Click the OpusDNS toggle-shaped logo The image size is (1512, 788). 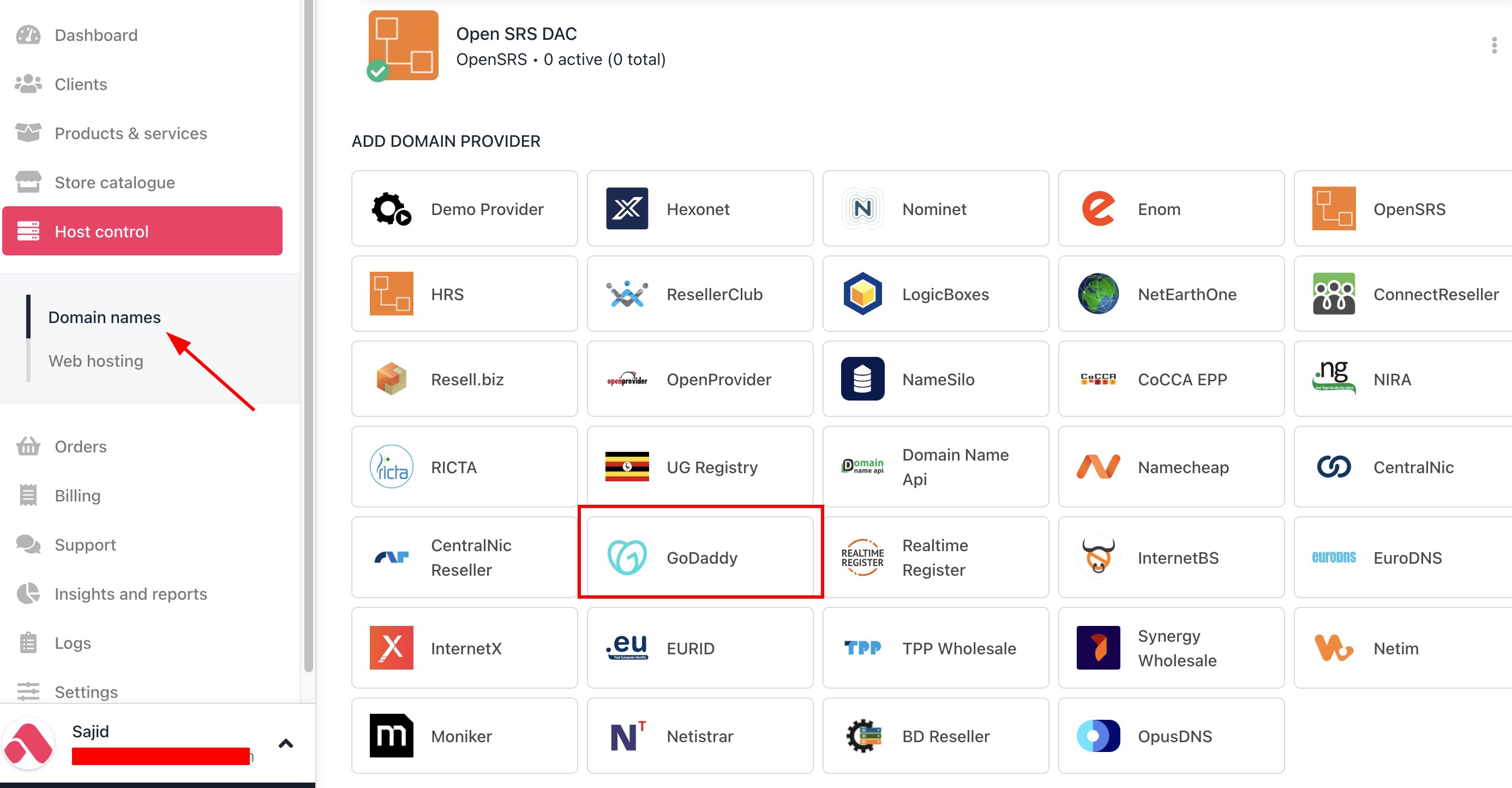(x=1098, y=736)
